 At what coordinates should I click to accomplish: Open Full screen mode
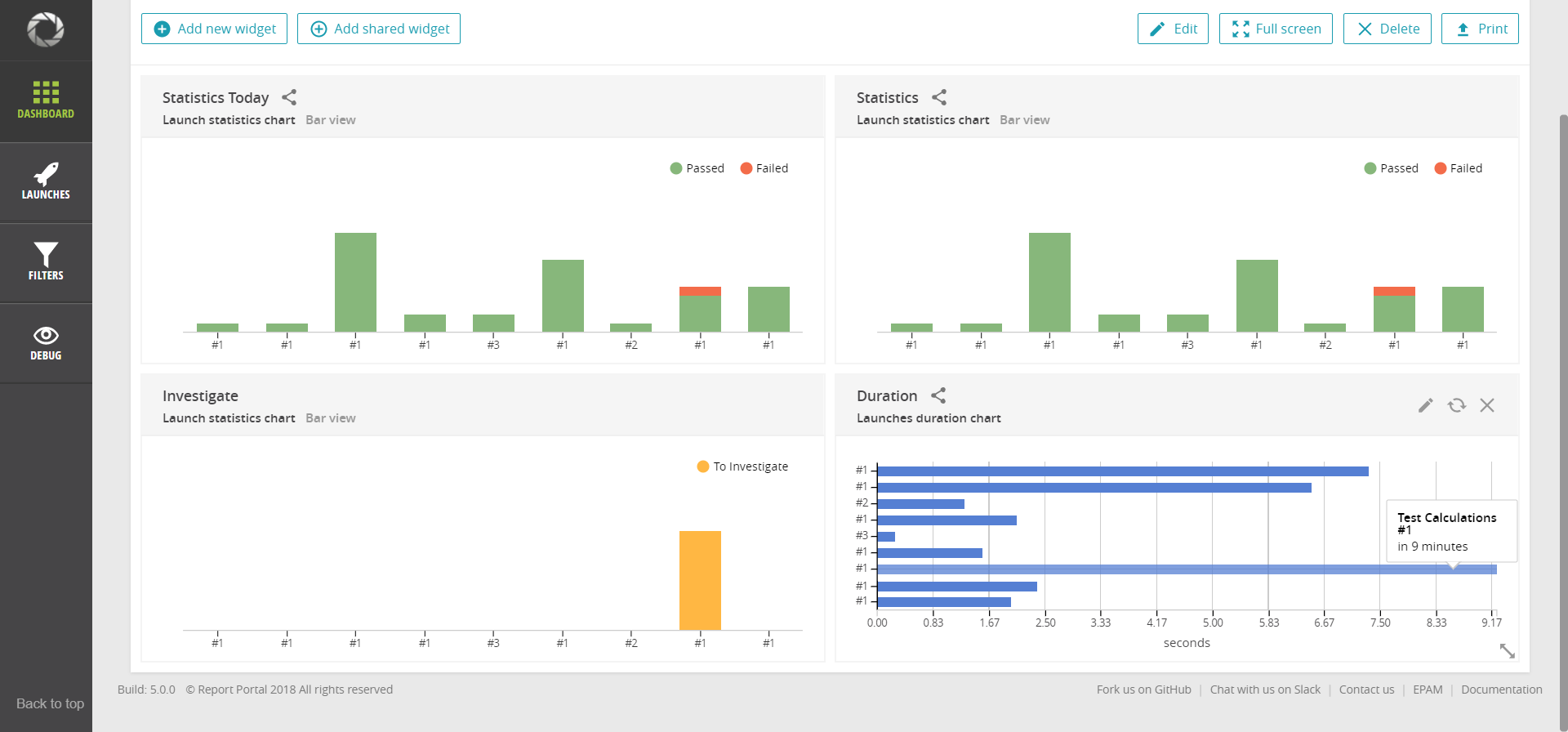[x=1276, y=29]
